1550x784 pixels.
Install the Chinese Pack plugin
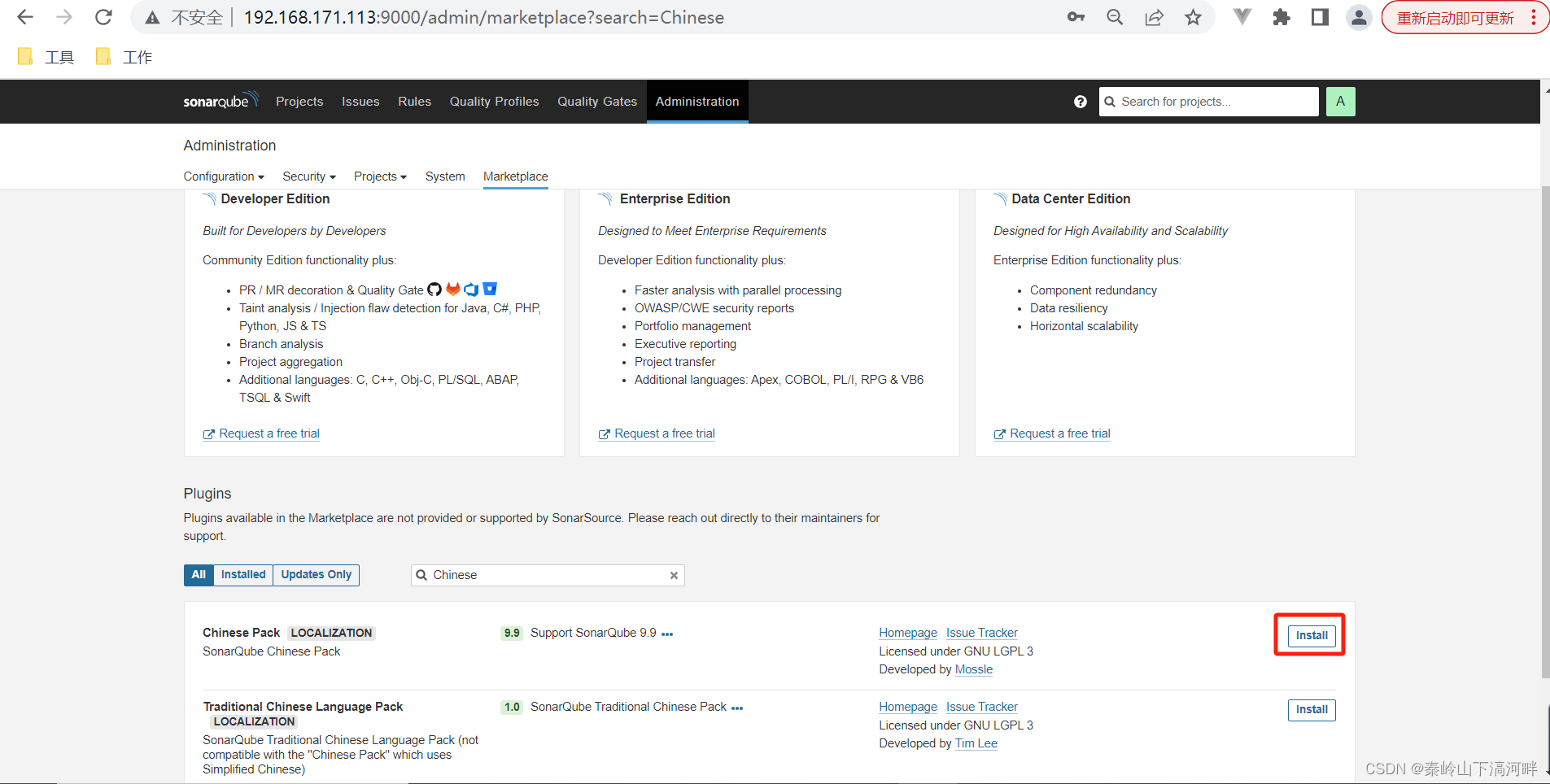[1310, 636]
